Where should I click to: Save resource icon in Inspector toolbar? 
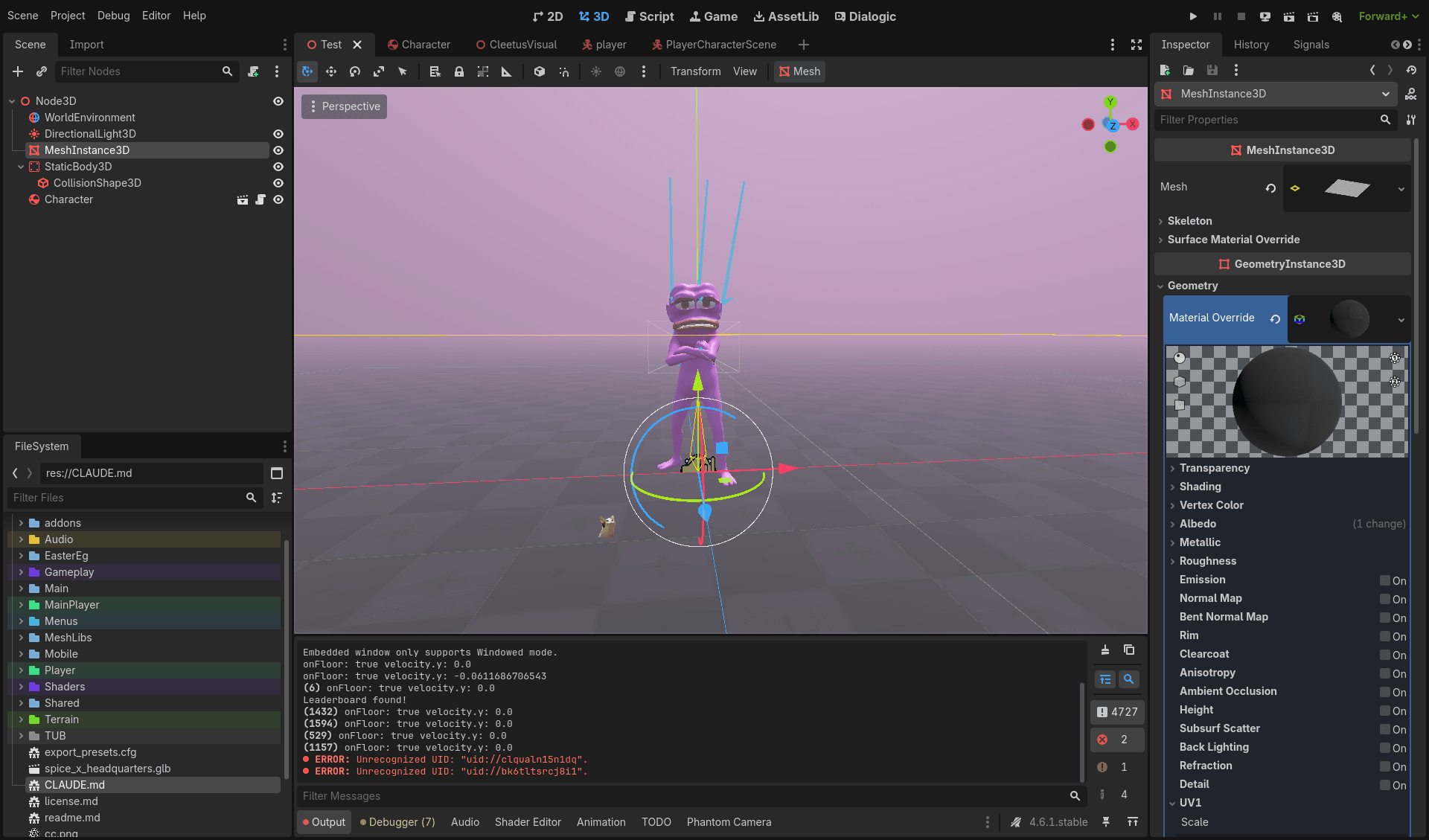tap(1212, 70)
